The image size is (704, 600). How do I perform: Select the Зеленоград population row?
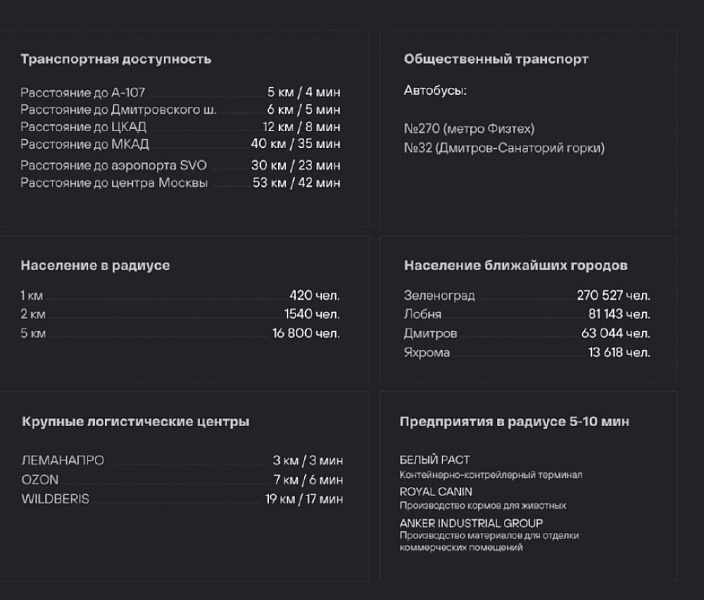pos(527,296)
